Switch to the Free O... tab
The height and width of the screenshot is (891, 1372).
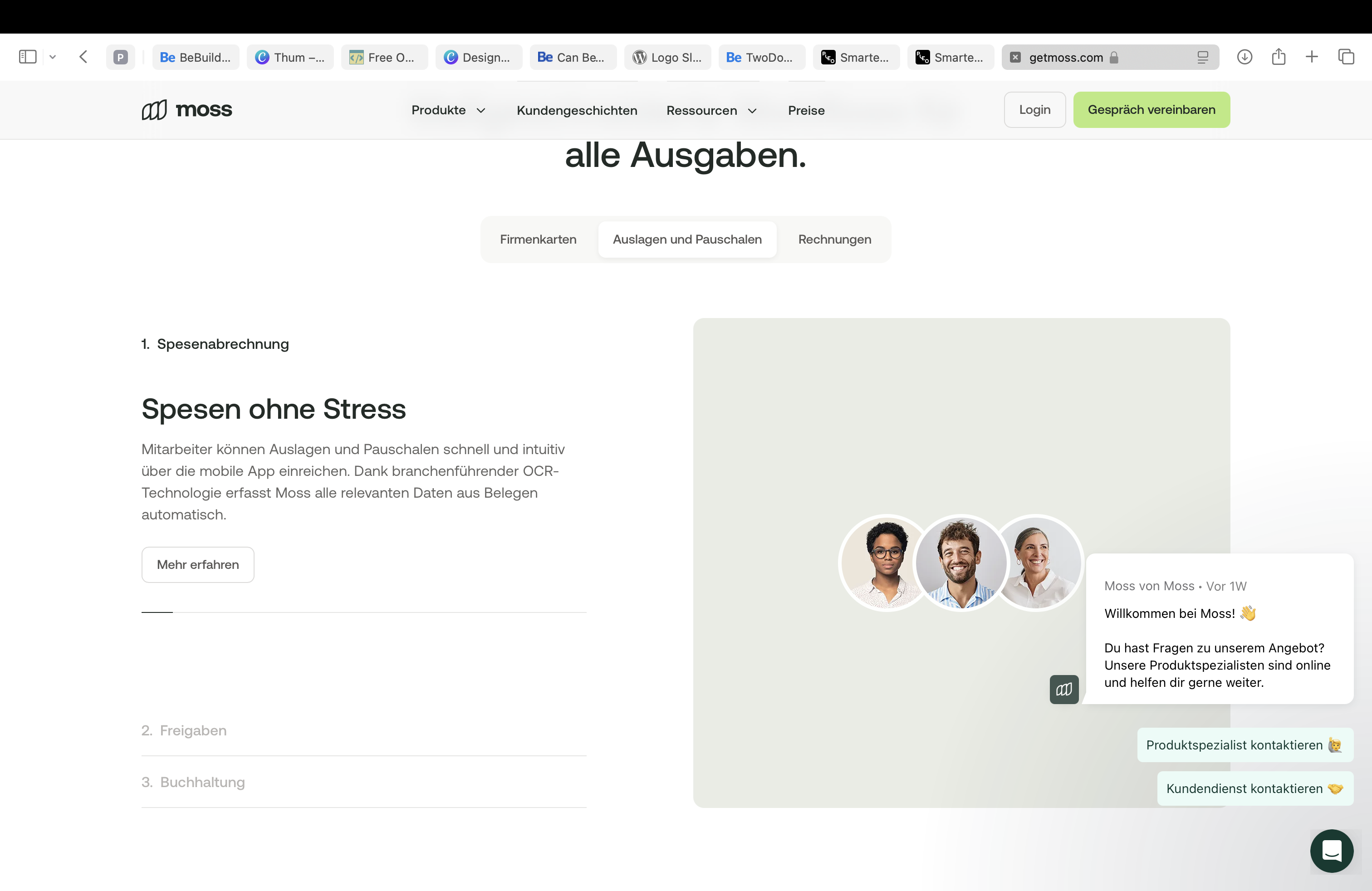(x=384, y=57)
